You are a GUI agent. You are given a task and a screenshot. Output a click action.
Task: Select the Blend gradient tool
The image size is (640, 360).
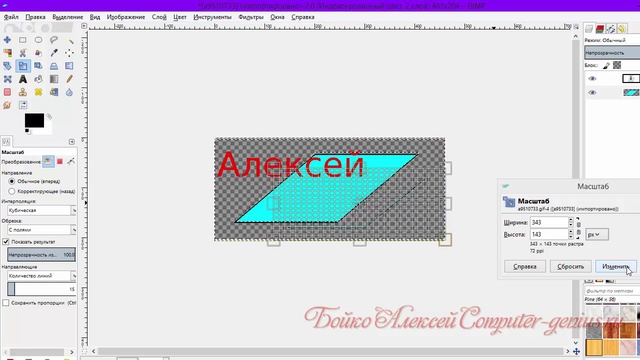[x=54, y=79]
